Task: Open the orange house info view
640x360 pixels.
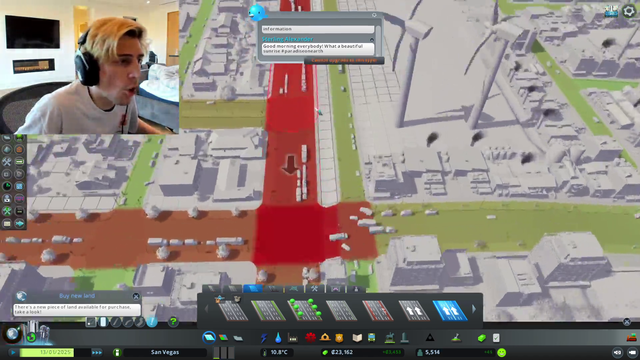Action: (x=19, y=150)
